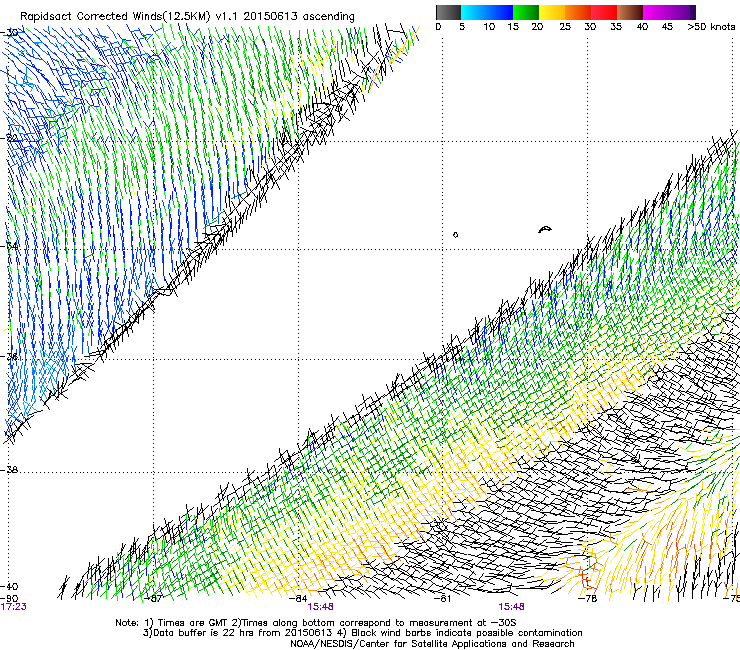The width and height of the screenshot is (740, 650).
Task: Click the orange 25-30 knots legend swatch
Action: point(578,12)
